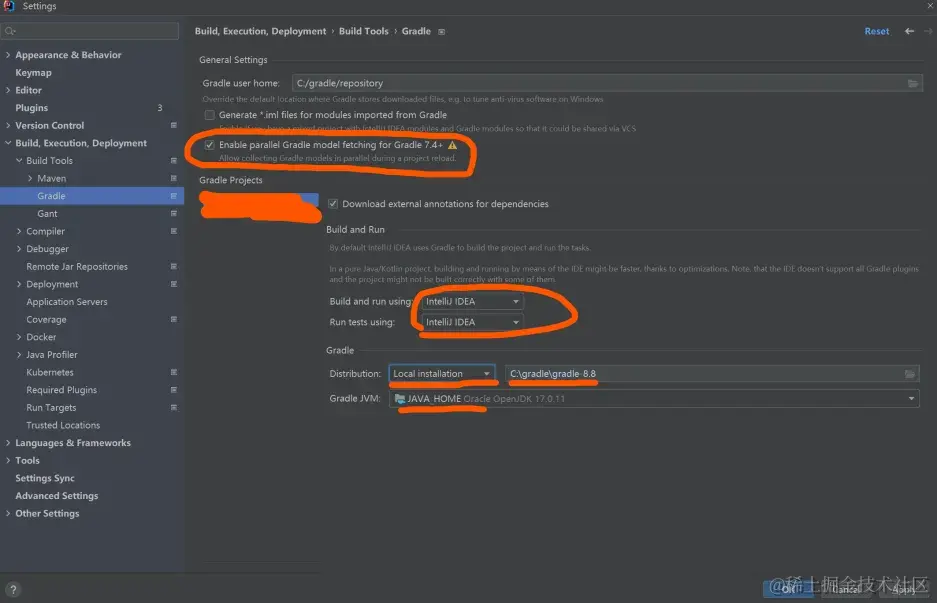
Task: Go back with the left arrow
Action: pyautogui.click(x=909, y=31)
